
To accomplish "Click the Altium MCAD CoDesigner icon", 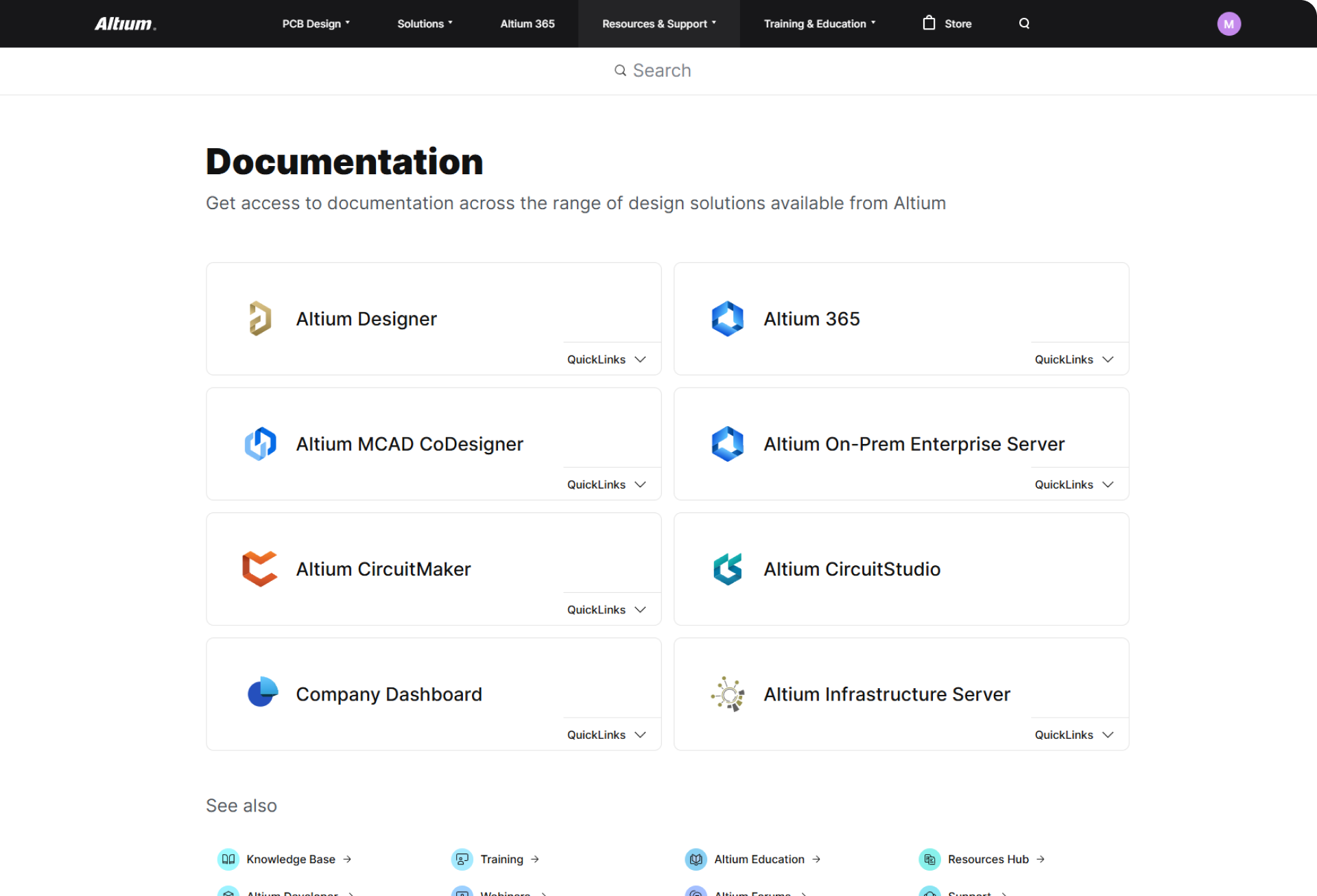I will pos(260,444).
